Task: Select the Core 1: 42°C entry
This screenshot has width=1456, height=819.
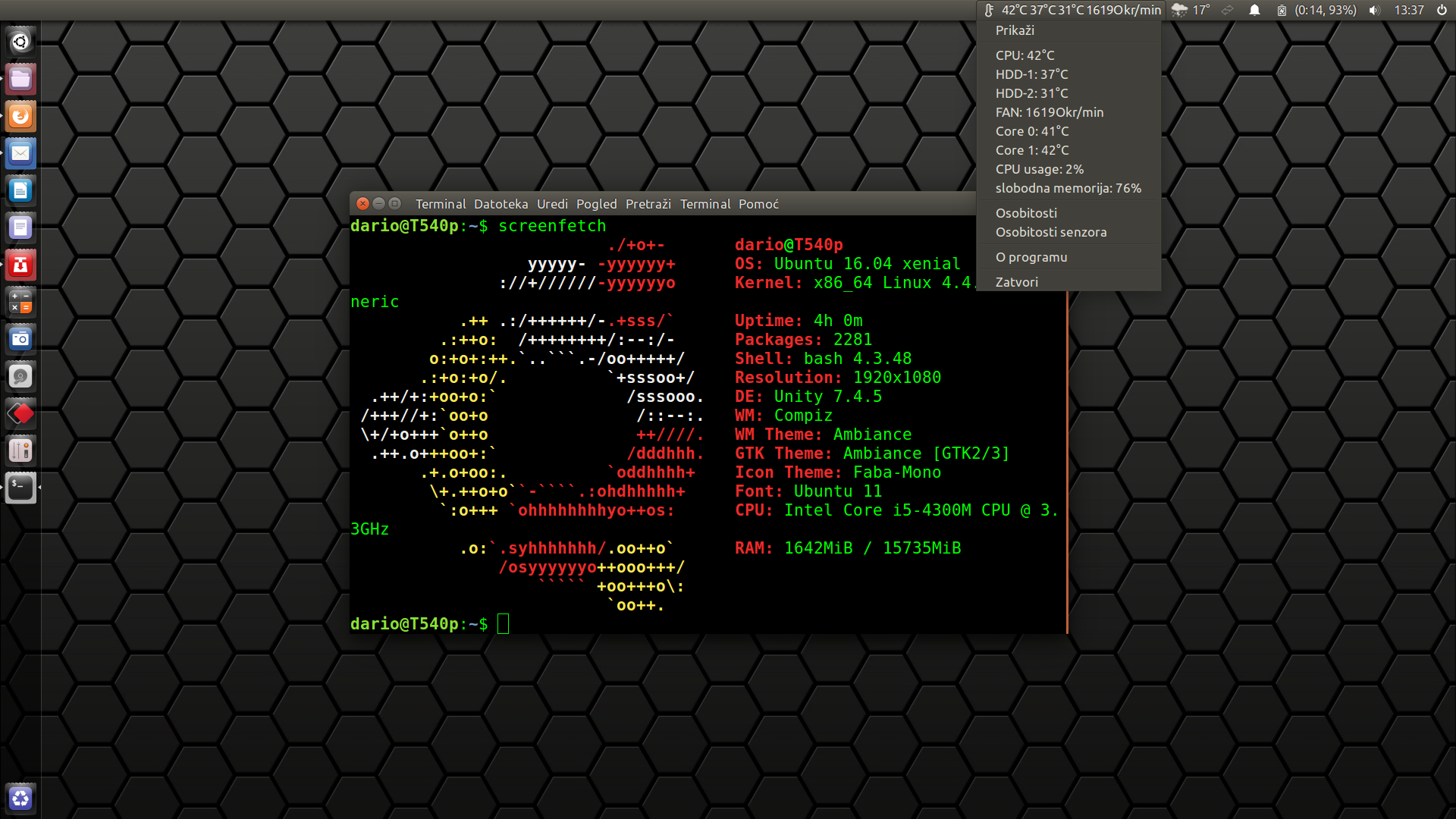Action: (x=1069, y=150)
